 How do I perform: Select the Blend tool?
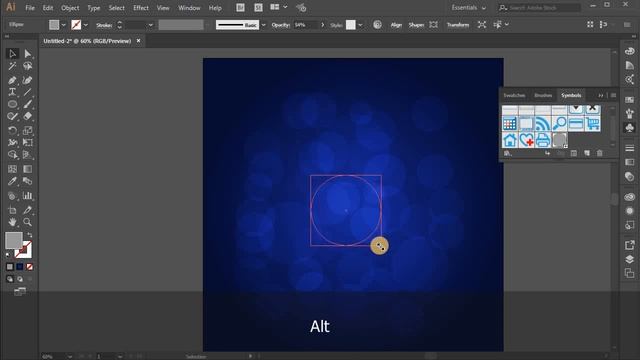point(27,181)
